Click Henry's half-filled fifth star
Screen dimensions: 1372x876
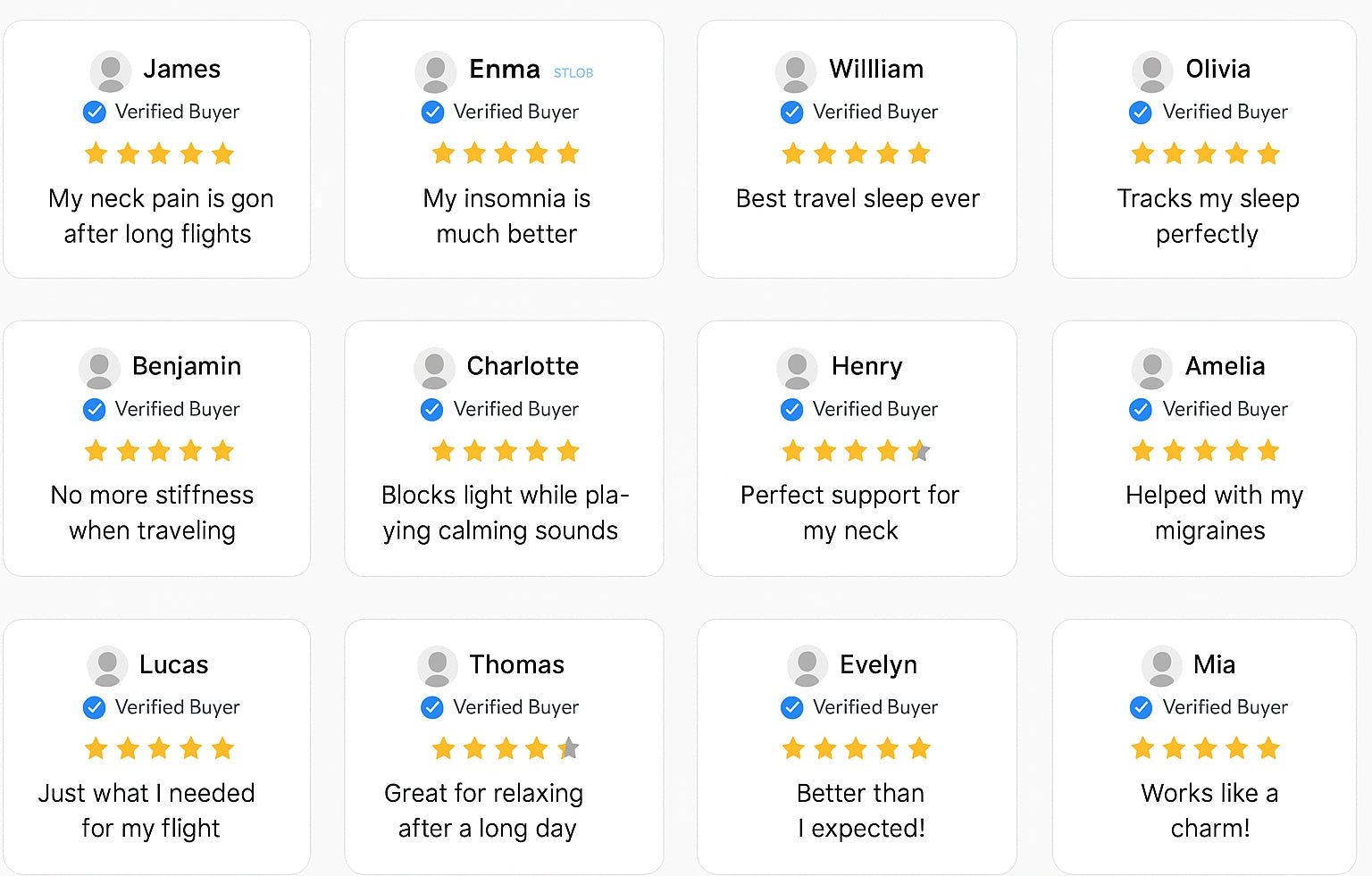(x=919, y=451)
